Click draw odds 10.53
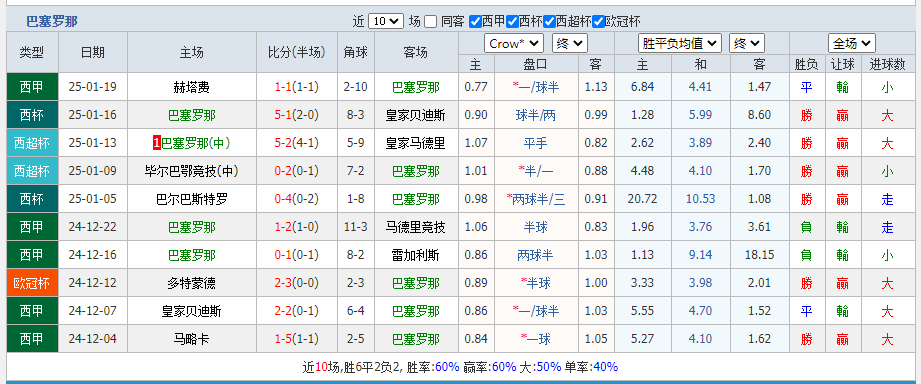 click(700, 200)
